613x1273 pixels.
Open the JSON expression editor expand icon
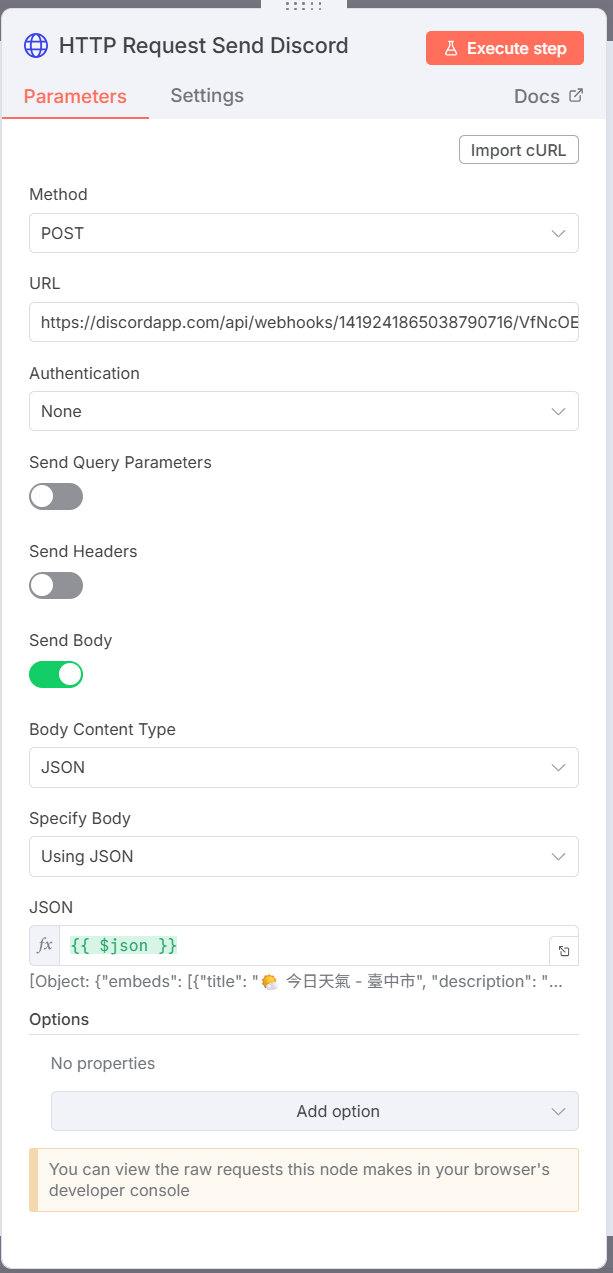click(564, 951)
